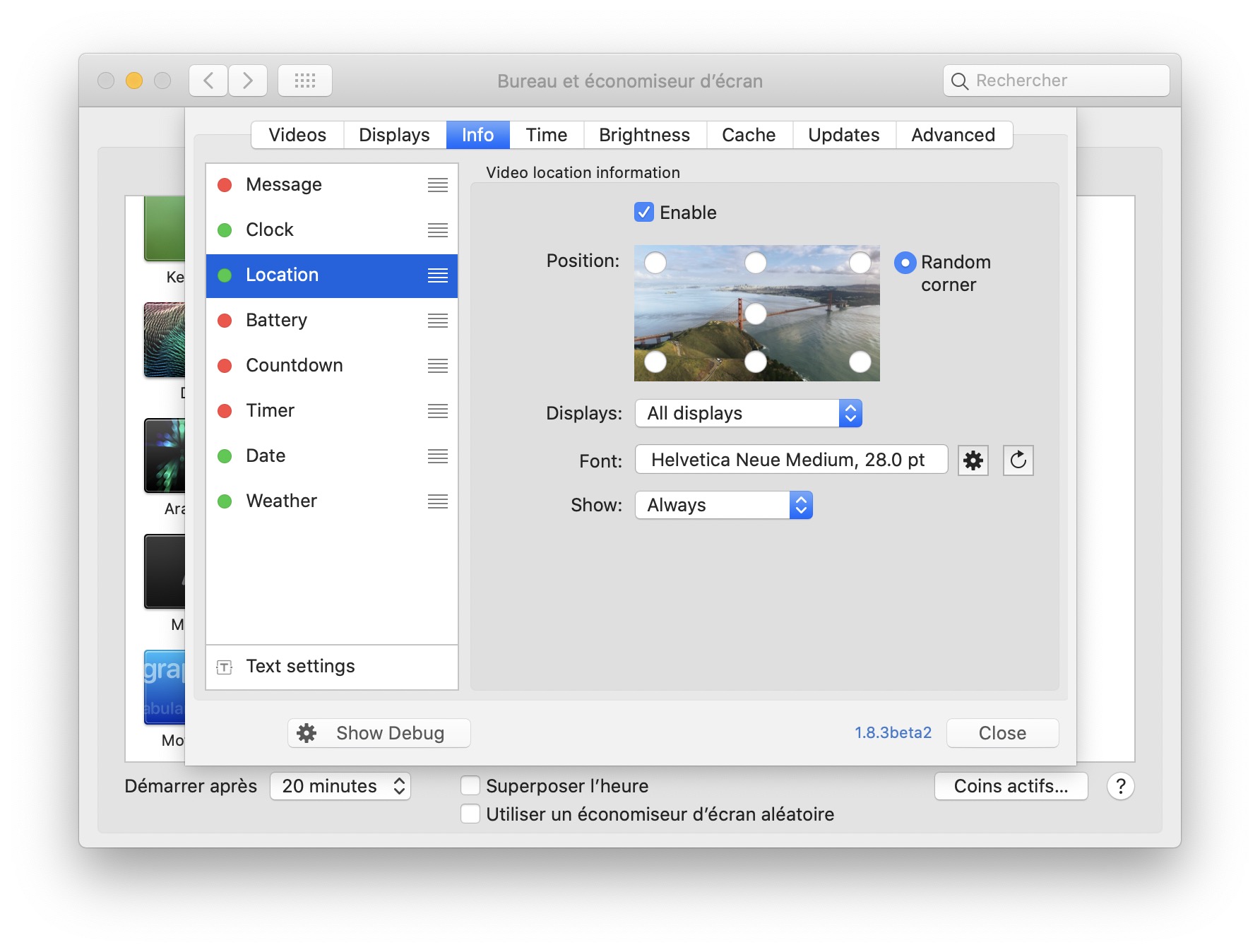Click the drag handle for the Weather row
The height and width of the screenshot is (952, 1260).
click(x=438, y=501)
